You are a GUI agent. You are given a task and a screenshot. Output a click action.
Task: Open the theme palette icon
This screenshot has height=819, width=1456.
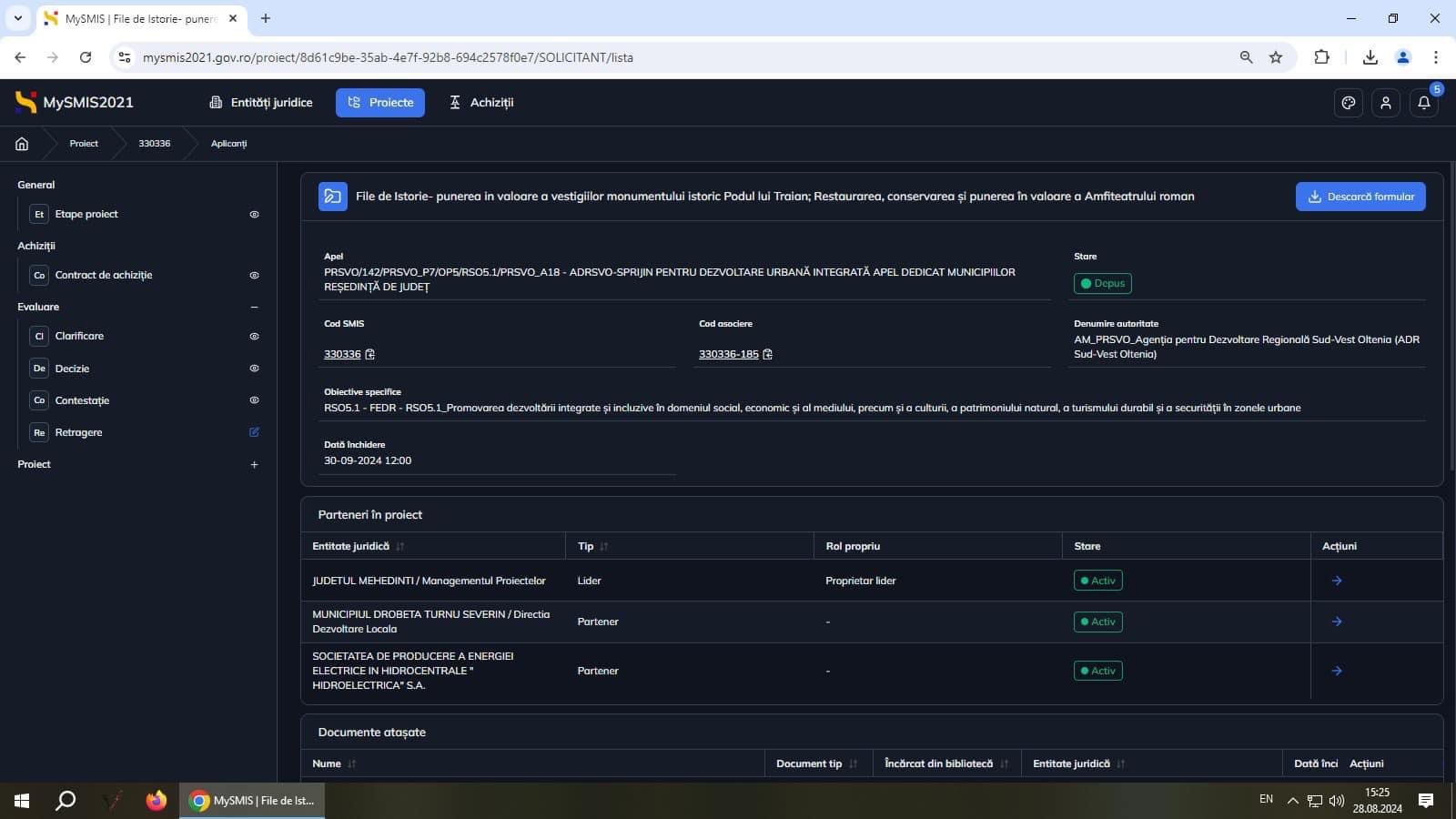point(1349,103)
